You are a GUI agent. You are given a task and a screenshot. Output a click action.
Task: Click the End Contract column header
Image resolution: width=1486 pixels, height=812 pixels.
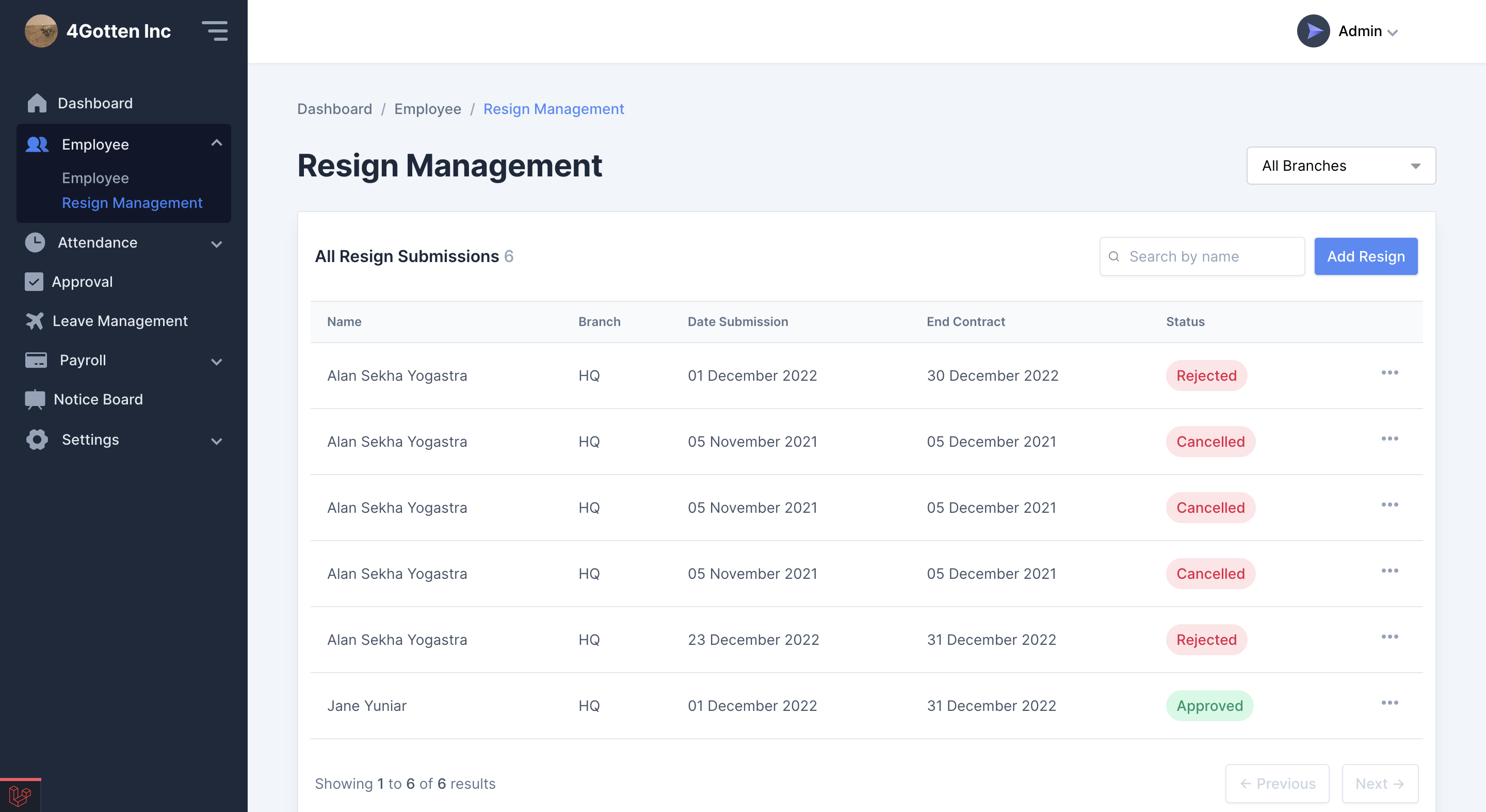[x=966, y=322]
